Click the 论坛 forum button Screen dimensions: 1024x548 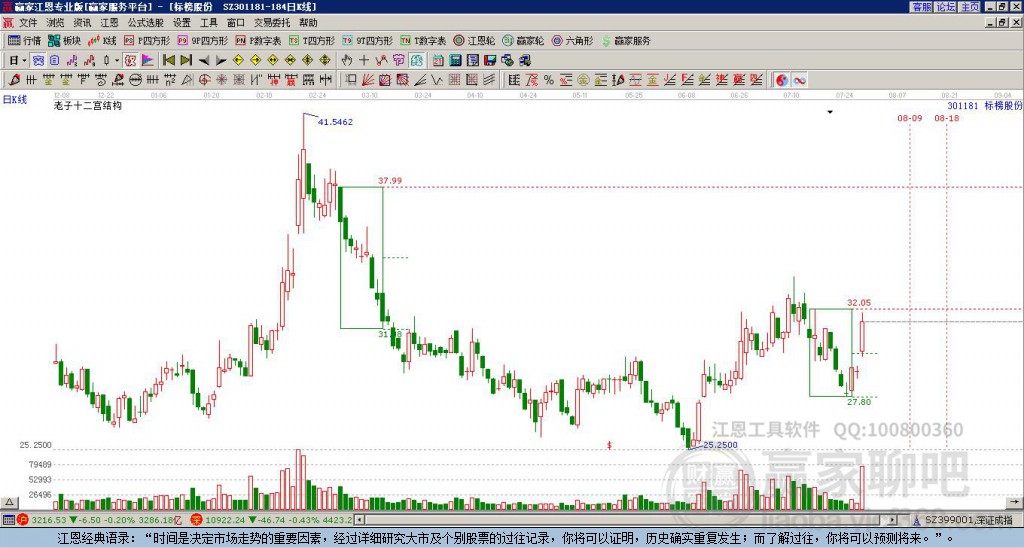946,7
